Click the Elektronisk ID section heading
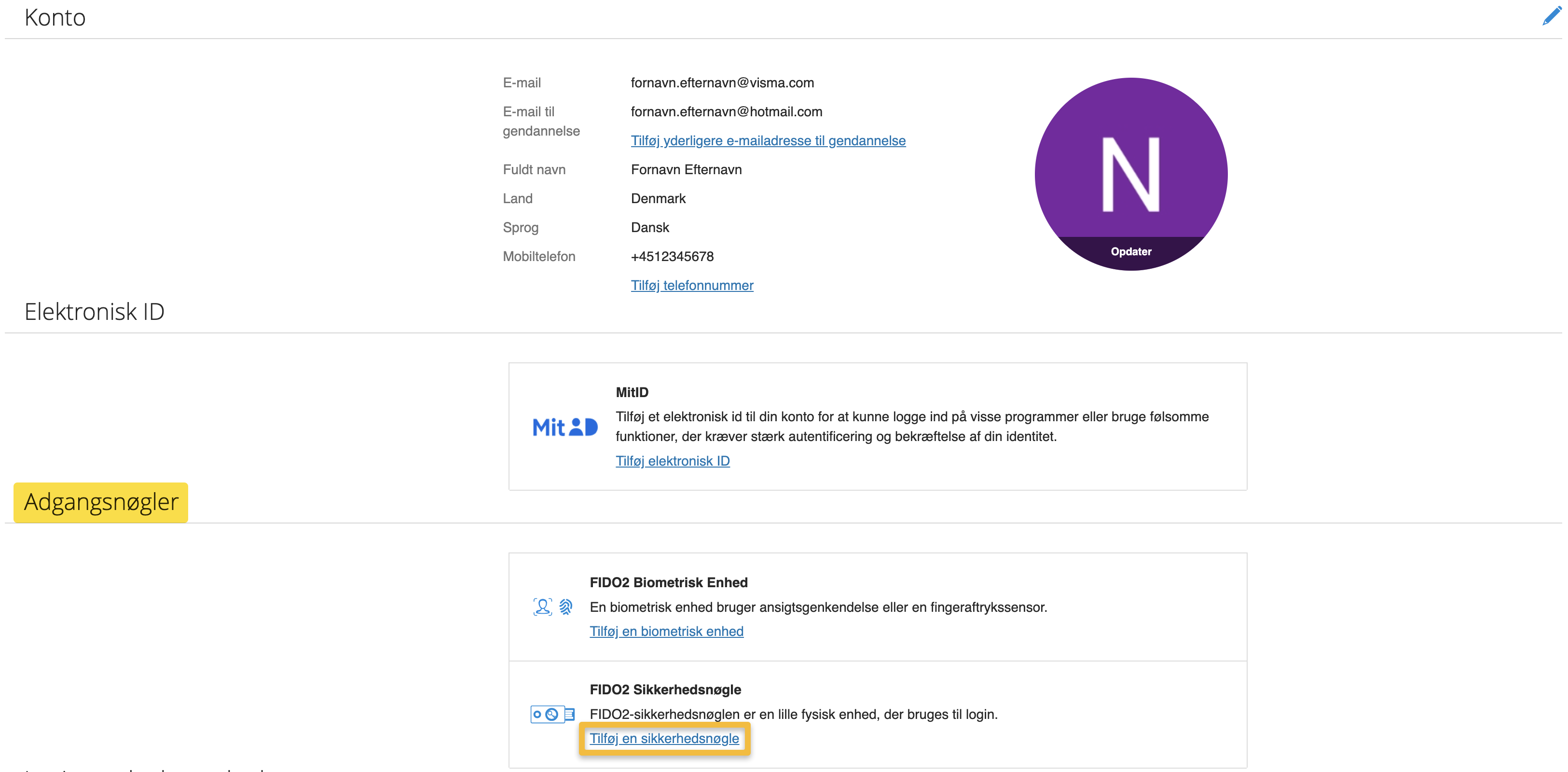 pos(95,312)
